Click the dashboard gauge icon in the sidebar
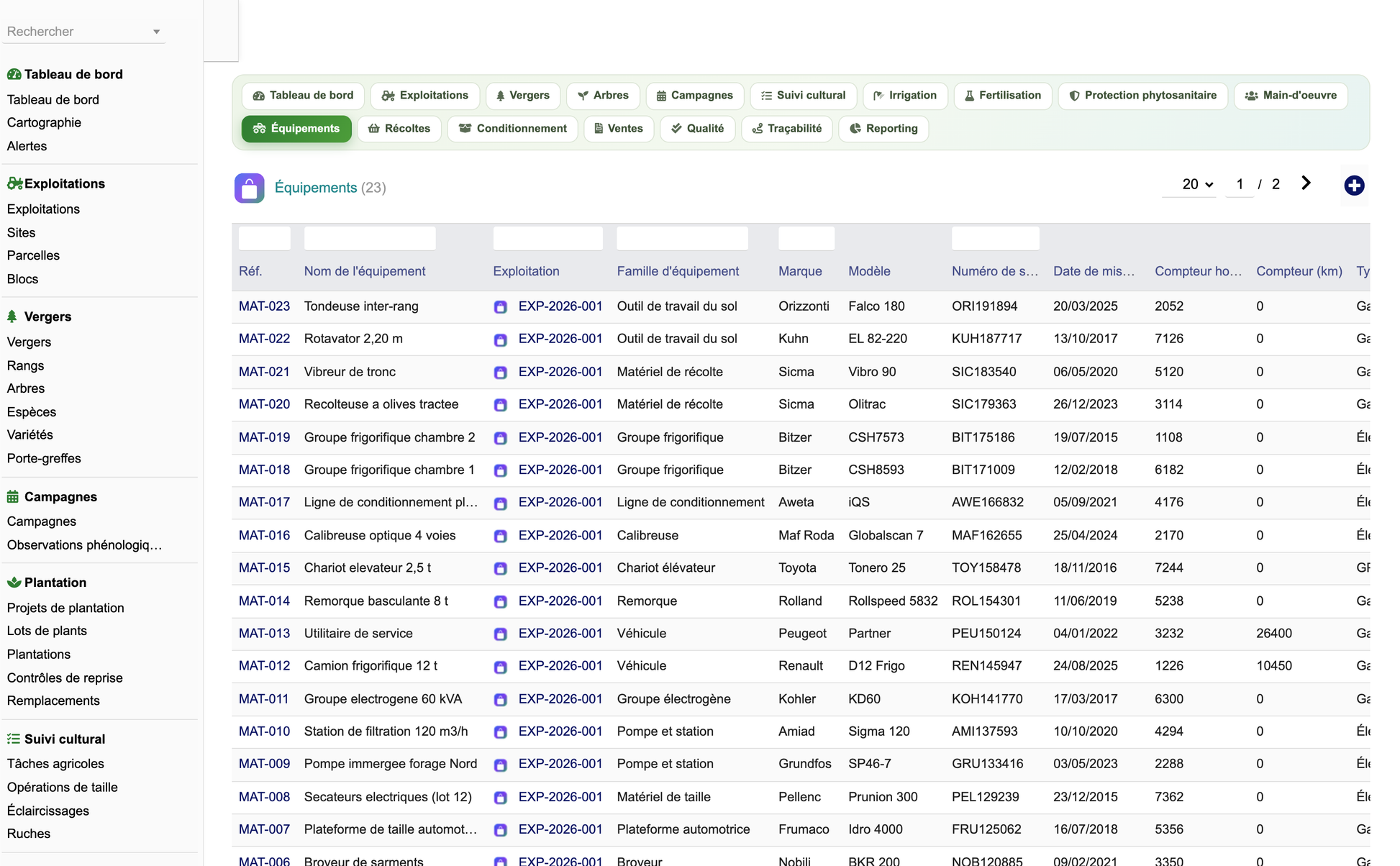 coord(14,74)
